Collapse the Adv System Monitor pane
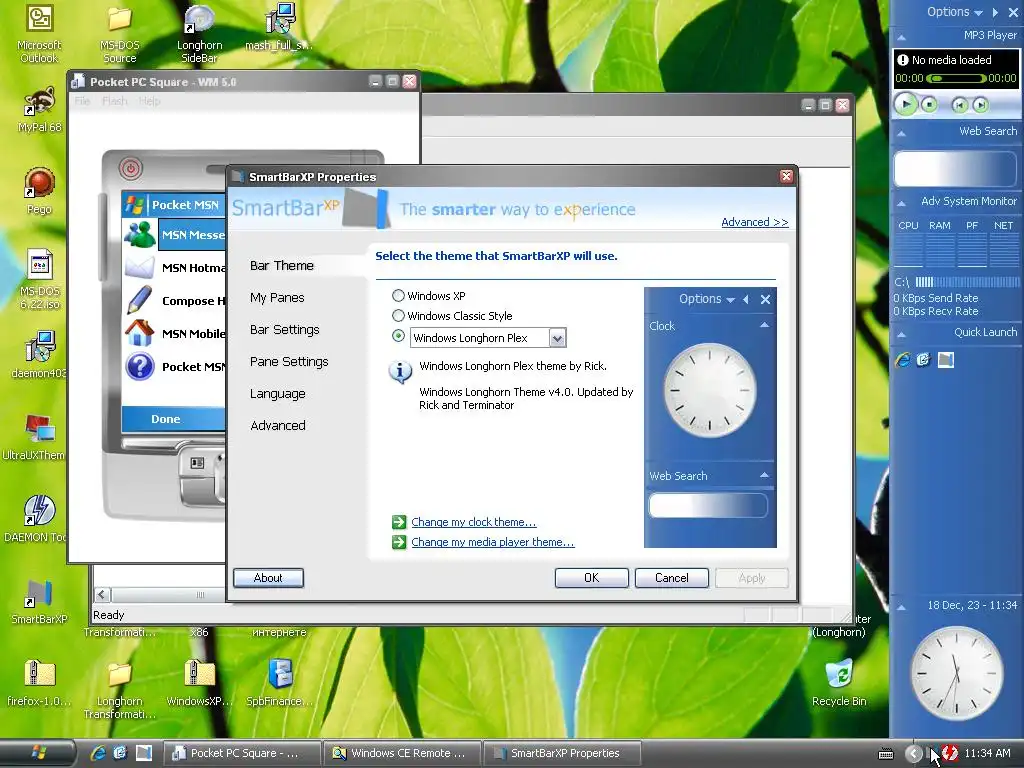This screenshot has width=1024, height=768. (x=901, y=203)
